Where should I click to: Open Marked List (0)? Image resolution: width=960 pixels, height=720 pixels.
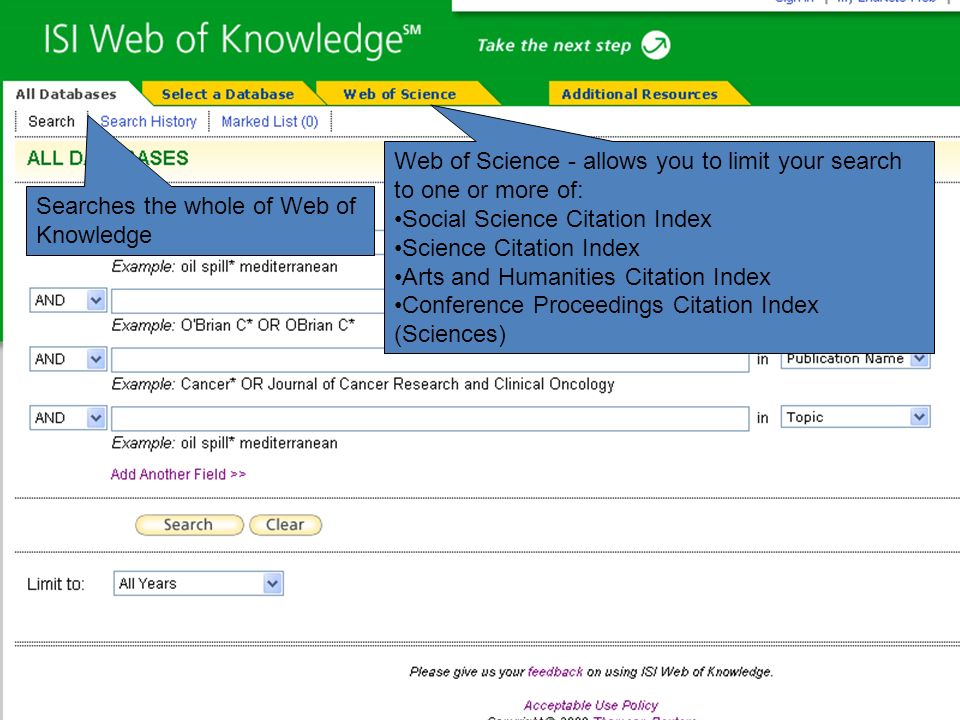[x=270, y=121]
